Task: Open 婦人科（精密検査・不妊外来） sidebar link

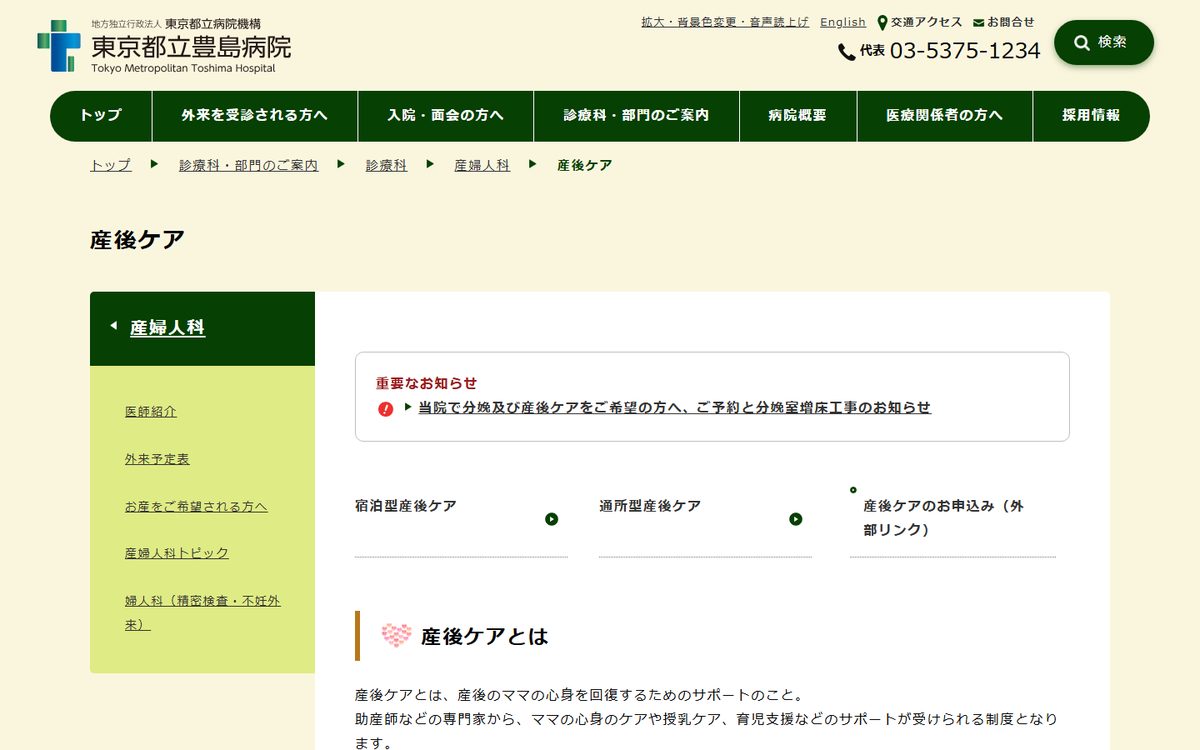Action: pyautogui.click(x=203, y=612)
